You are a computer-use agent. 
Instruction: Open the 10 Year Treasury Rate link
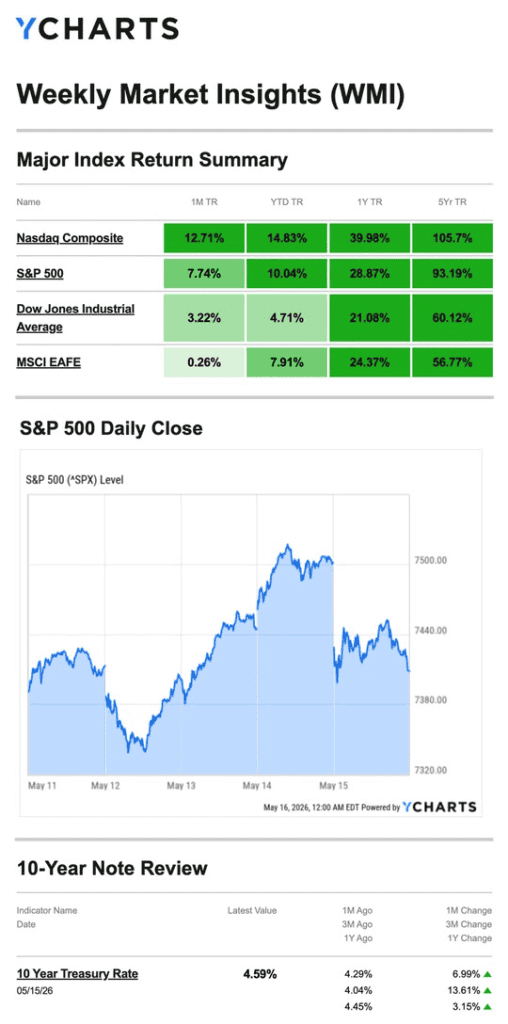(x=77, y=974)
